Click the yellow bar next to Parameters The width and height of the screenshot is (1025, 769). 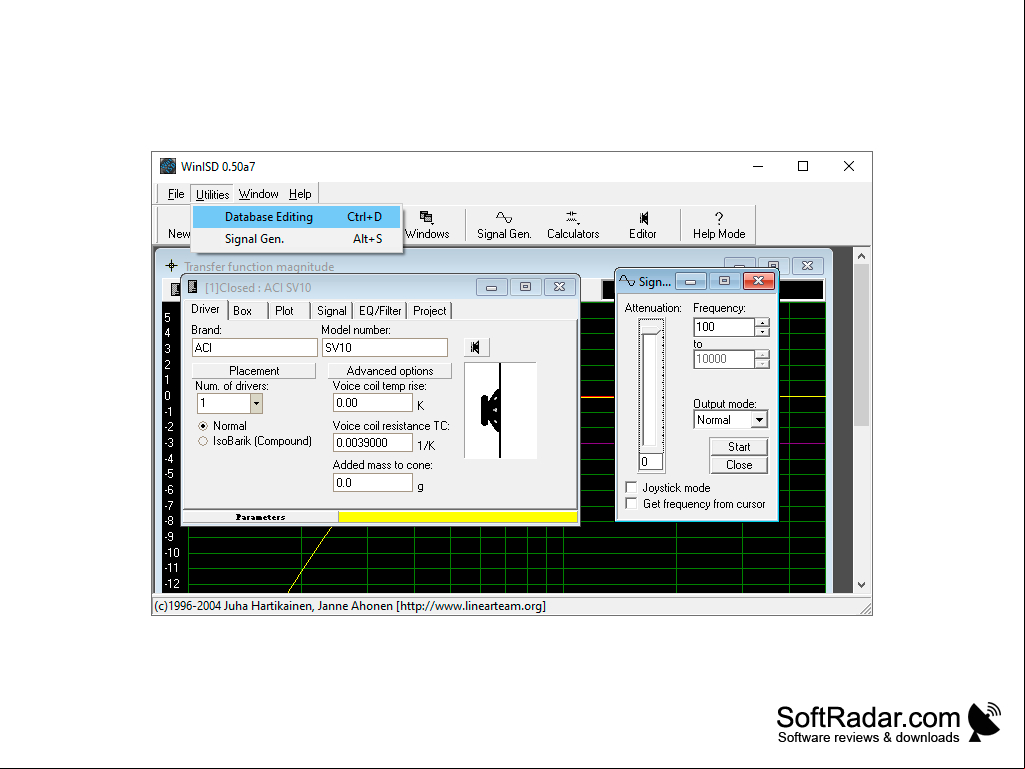pos(458,517)
